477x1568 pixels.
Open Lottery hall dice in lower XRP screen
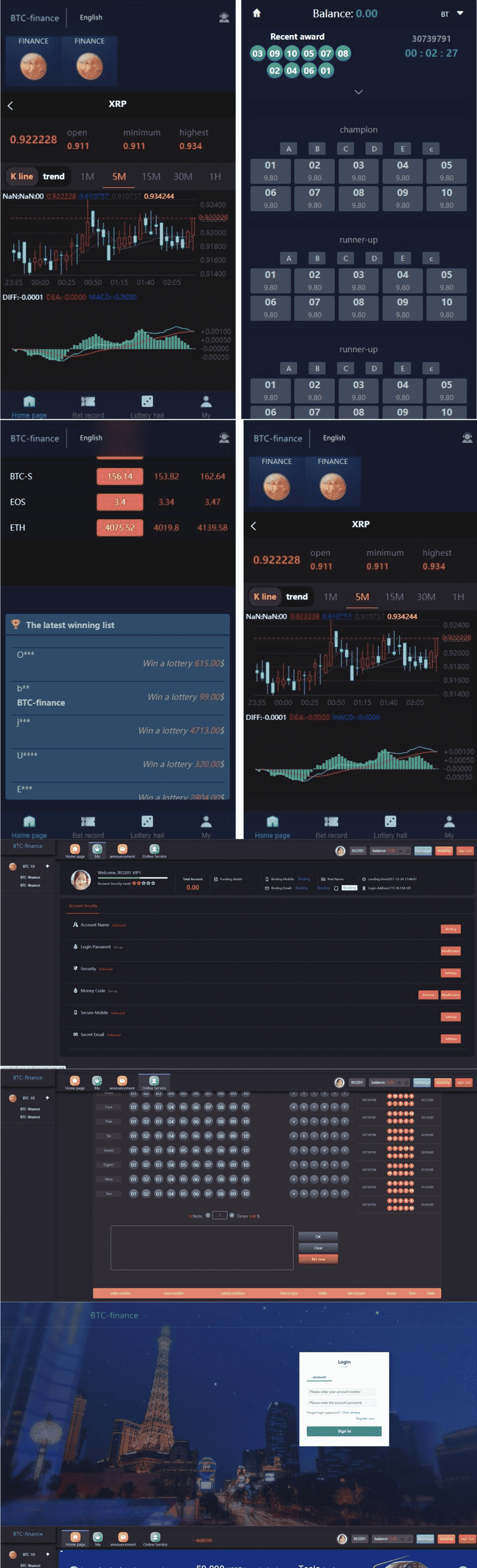[390, 821]
